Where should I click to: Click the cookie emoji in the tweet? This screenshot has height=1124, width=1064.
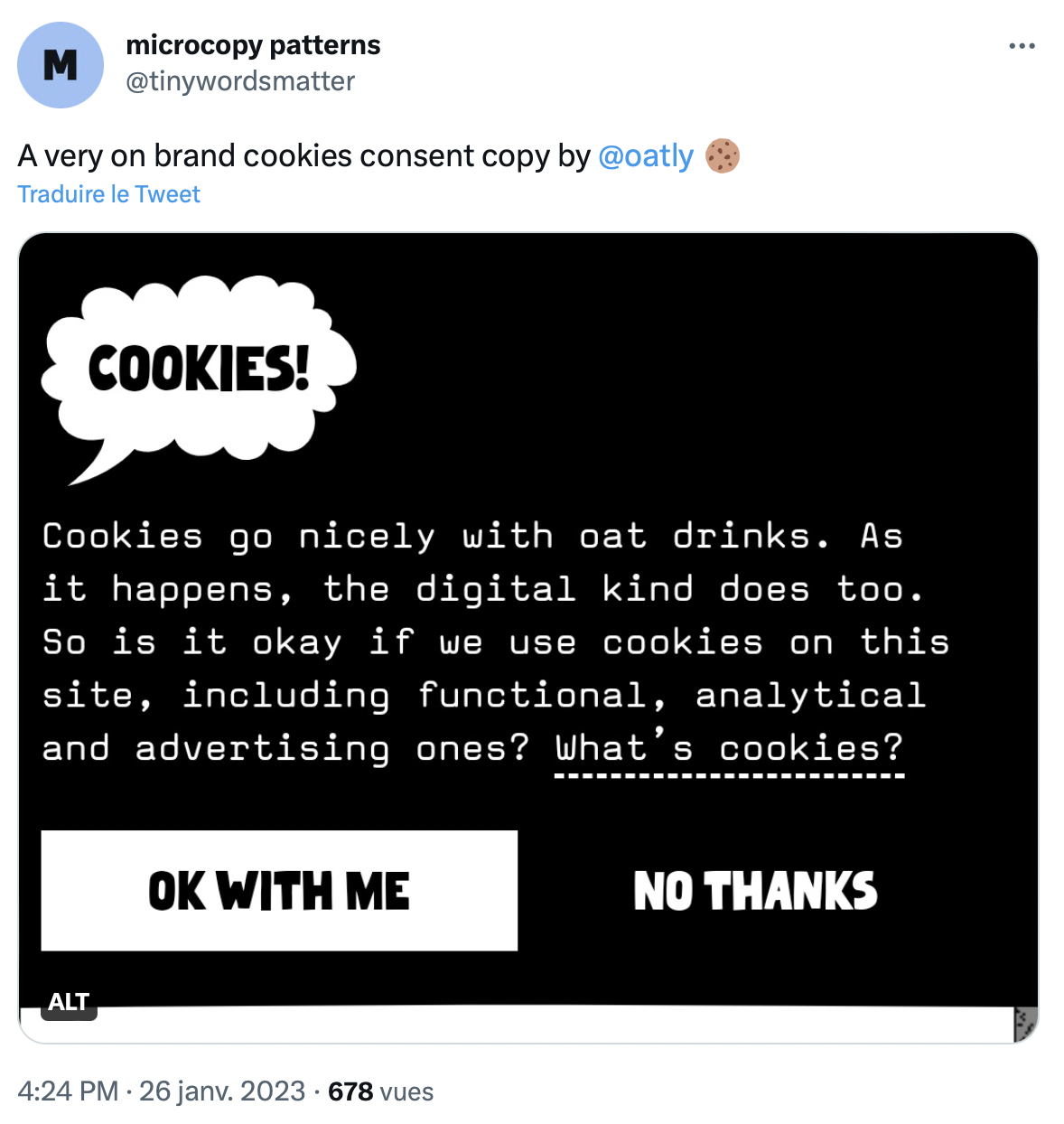click(x=723, y=156)
